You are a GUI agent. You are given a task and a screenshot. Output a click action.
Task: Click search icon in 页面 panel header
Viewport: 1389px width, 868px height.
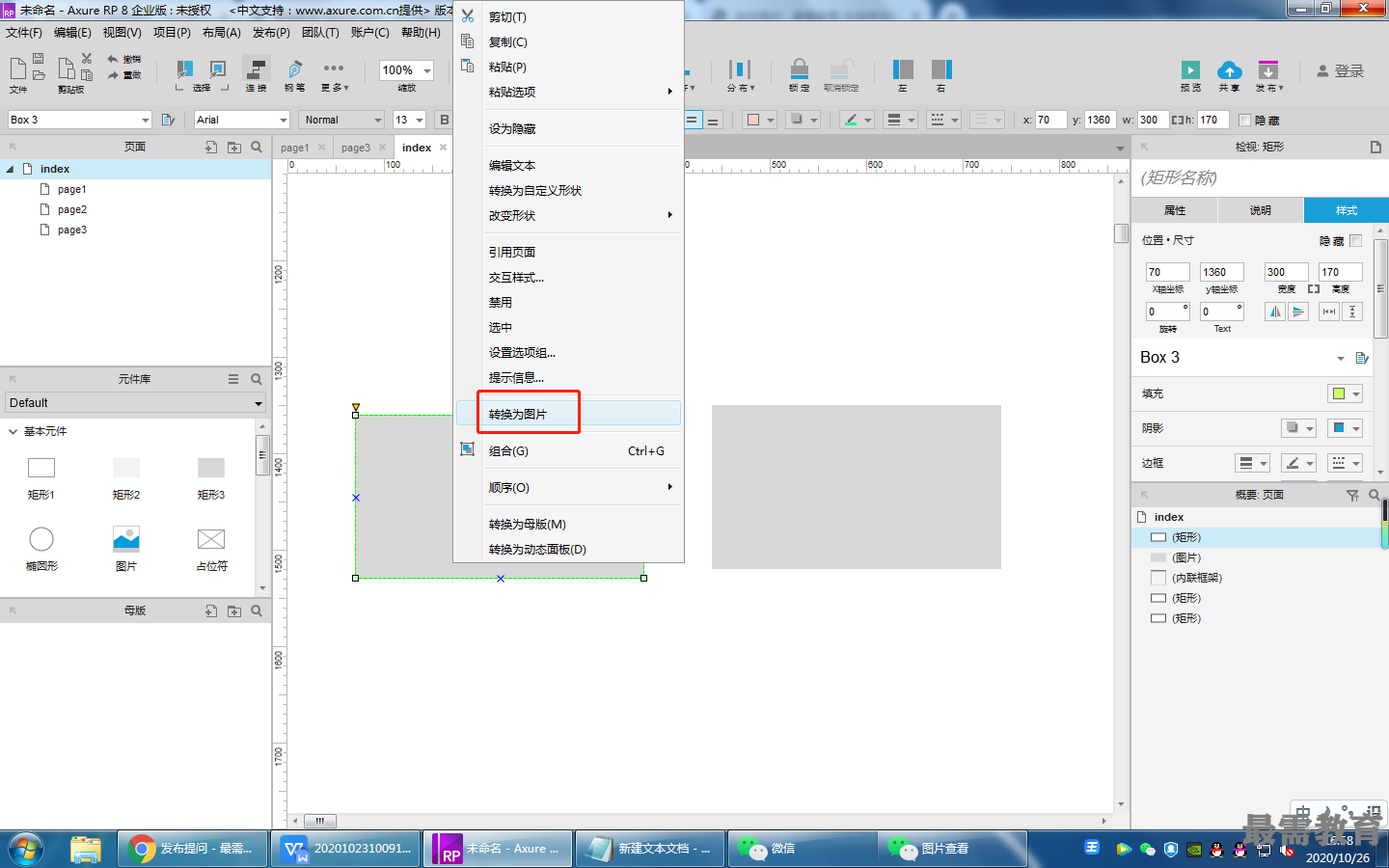[257, 147]
